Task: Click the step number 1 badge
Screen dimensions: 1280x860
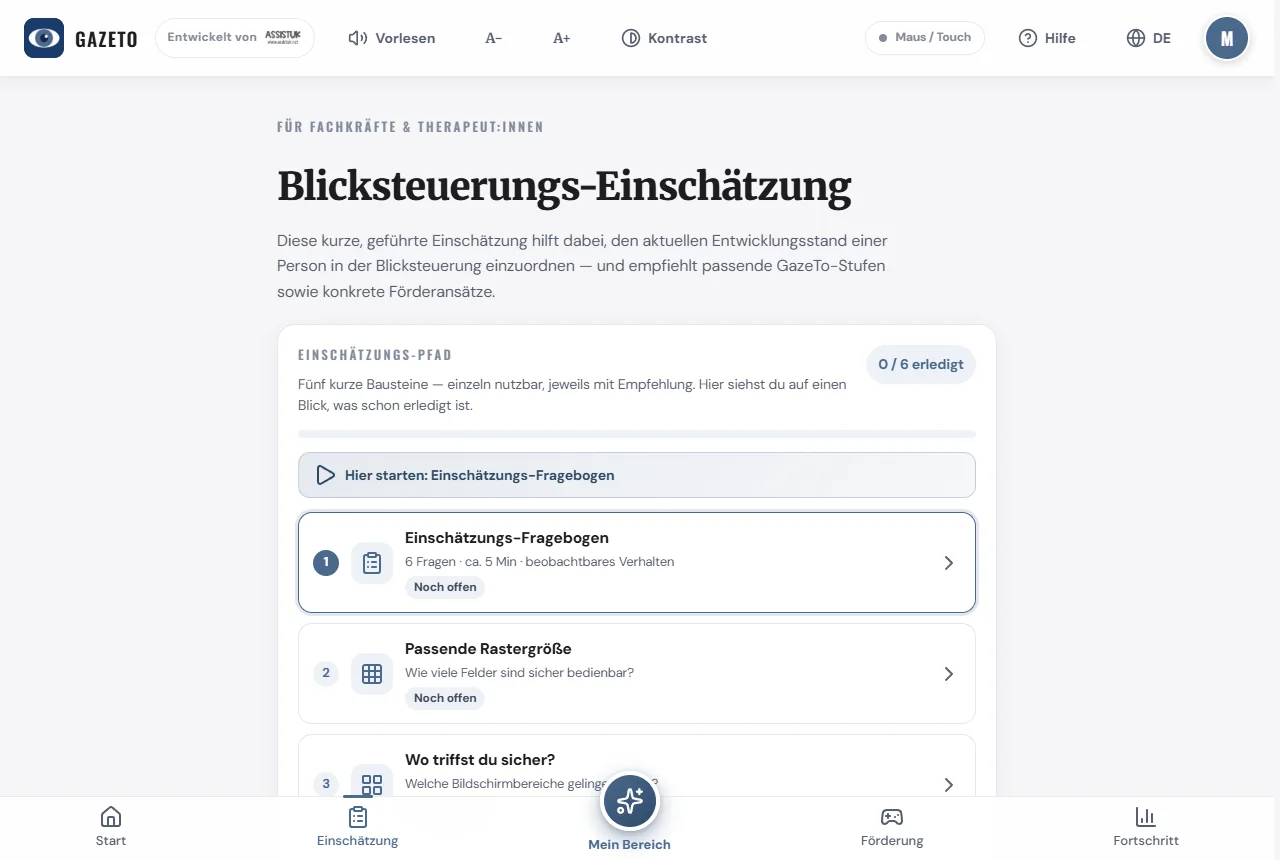Action: pyautogui.click(x=326, y=563)
